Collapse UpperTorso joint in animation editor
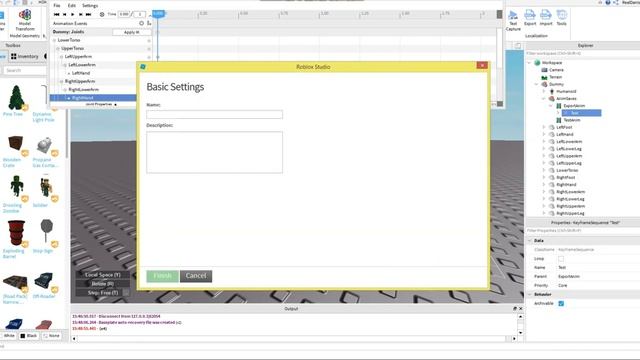 click(58, 49)
